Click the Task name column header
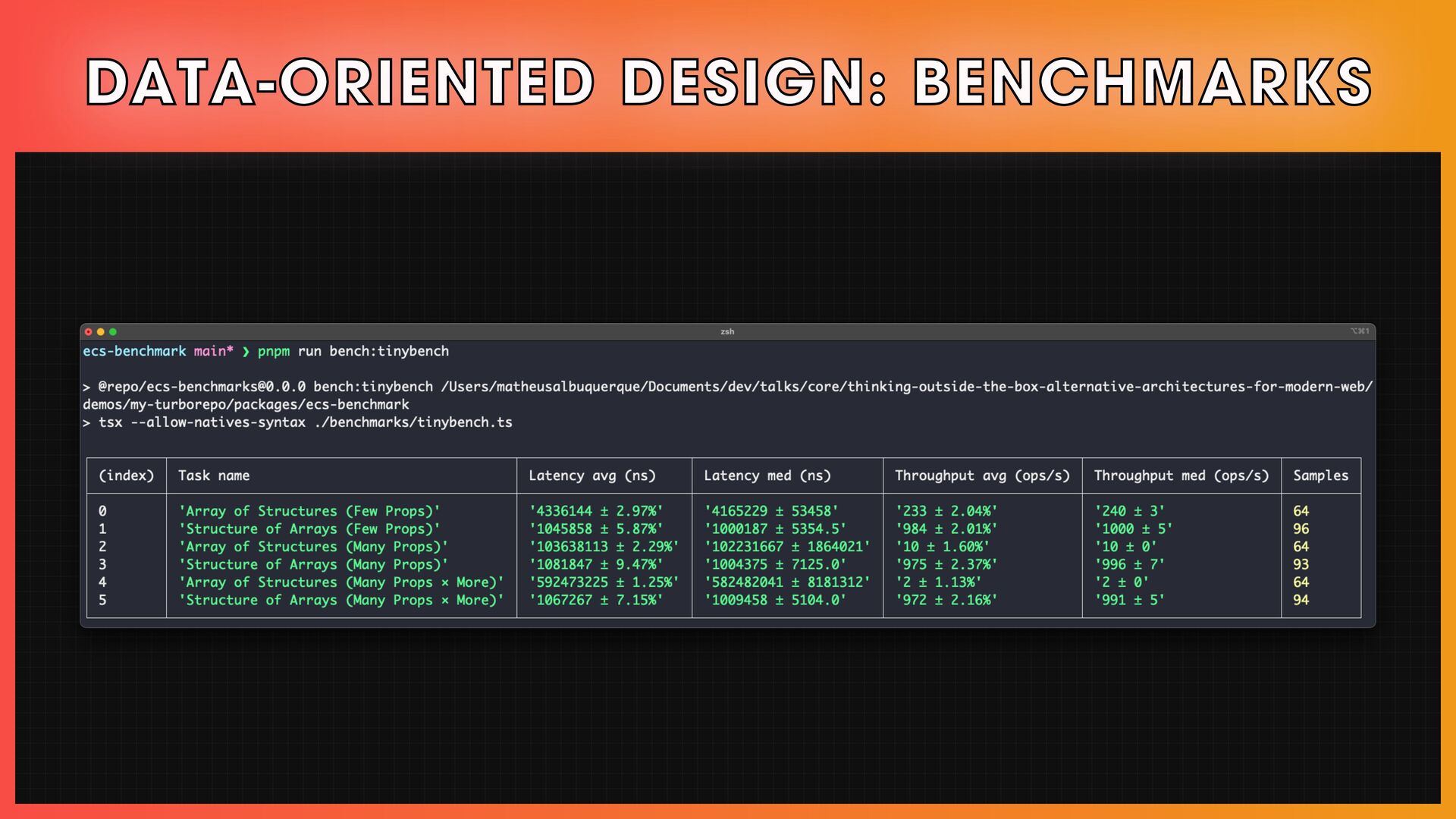The height and width of the screenshot is (819, 1456). (214, 475)
